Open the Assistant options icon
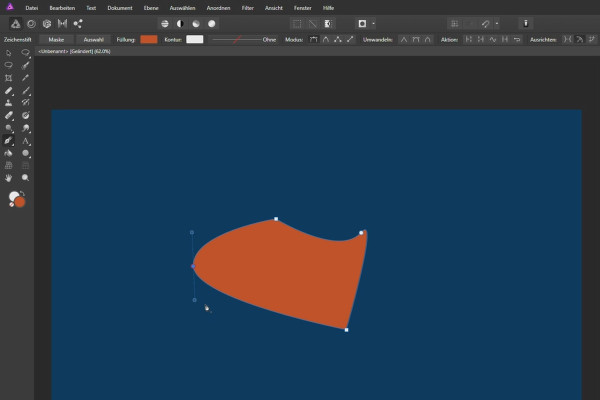600x400 pixels. point(526,24)
